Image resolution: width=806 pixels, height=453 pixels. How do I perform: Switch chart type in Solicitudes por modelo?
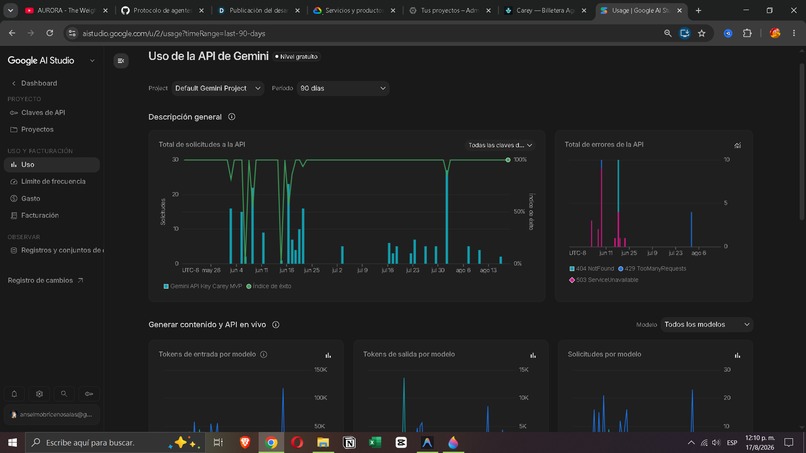(x=737, y=355)
